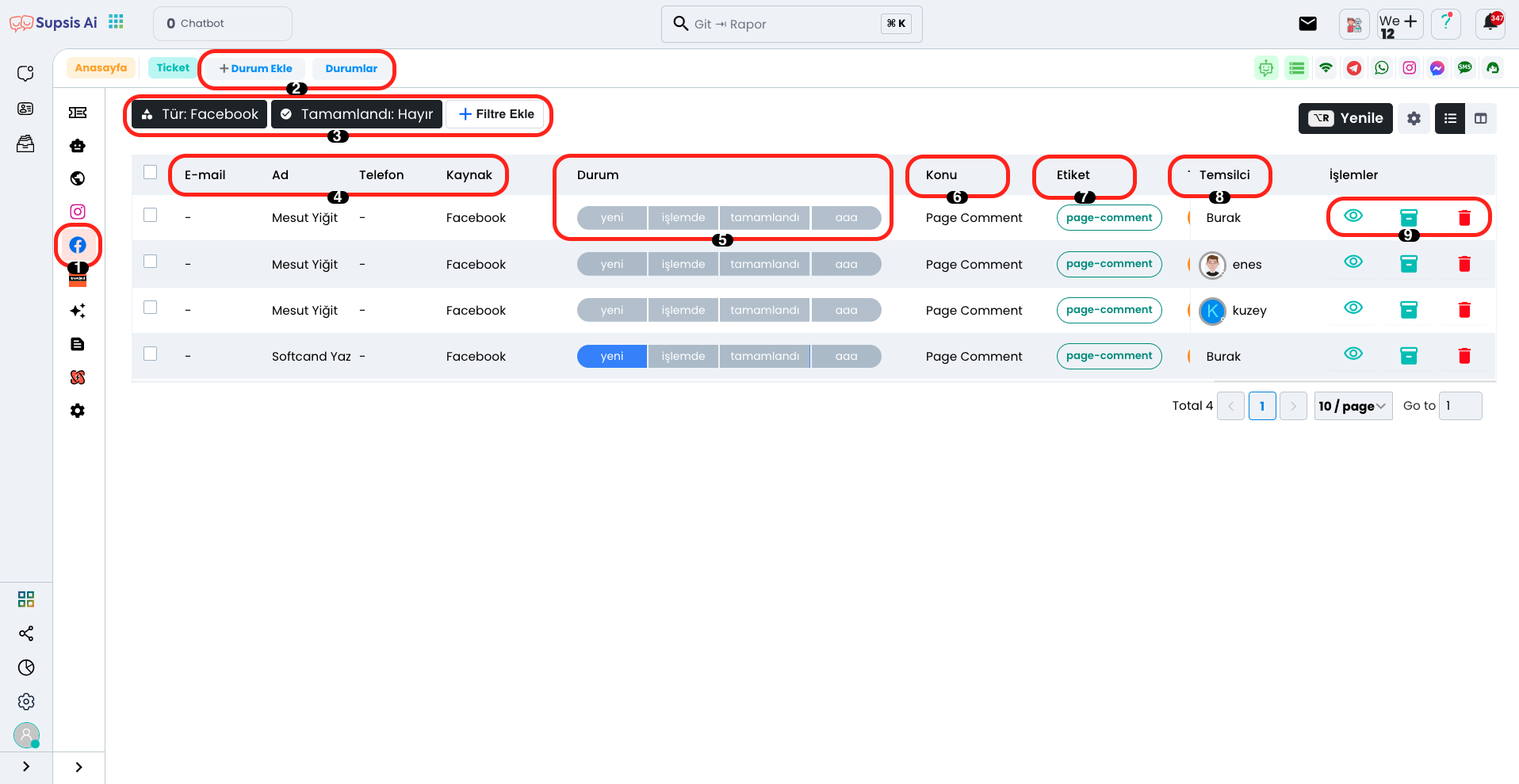Screen dimensions: 1519x784
Task: Delete the enes ticket with the trash icon
Action: click(x=1464, y=264)
